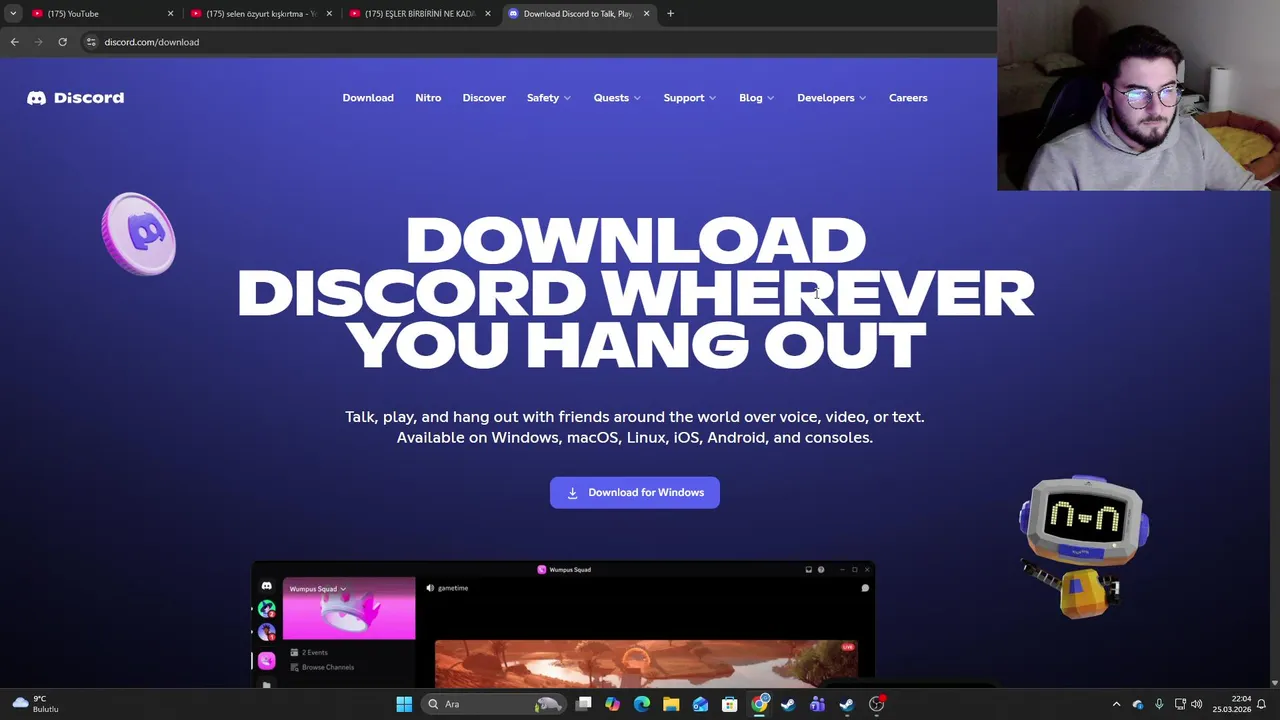Open the volume speaker icon in tray
Viewport: 1280px width, 720px height.
click(x=1197, y=704)
